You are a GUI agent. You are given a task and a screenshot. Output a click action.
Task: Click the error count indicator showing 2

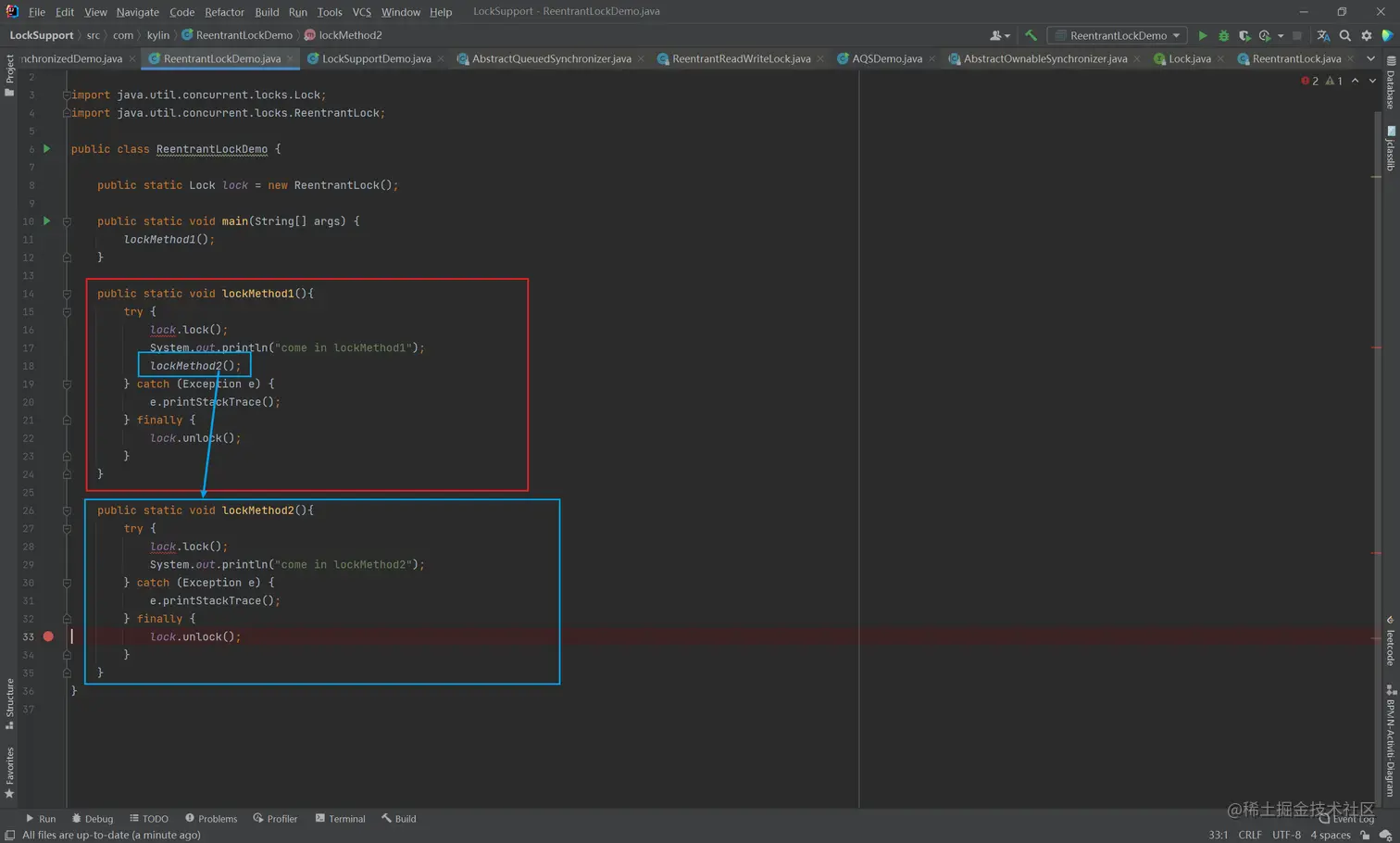point(1309,81)
